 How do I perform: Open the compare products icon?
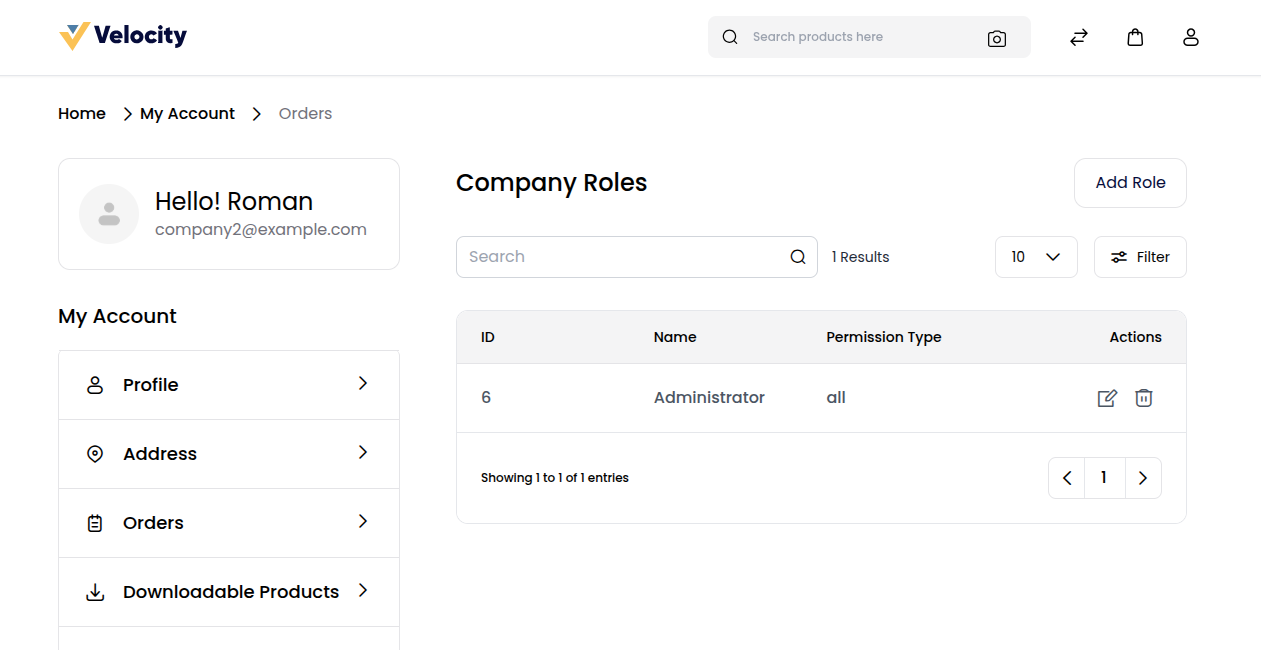click(1078, 37)
